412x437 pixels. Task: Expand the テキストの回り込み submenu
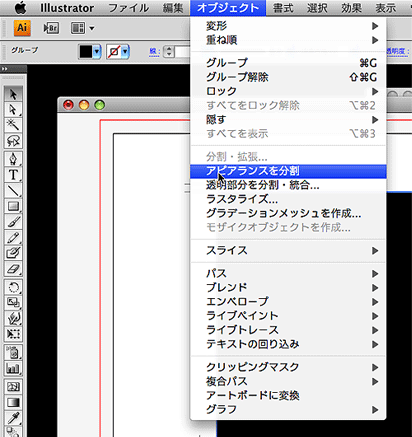tap(288, 344)
